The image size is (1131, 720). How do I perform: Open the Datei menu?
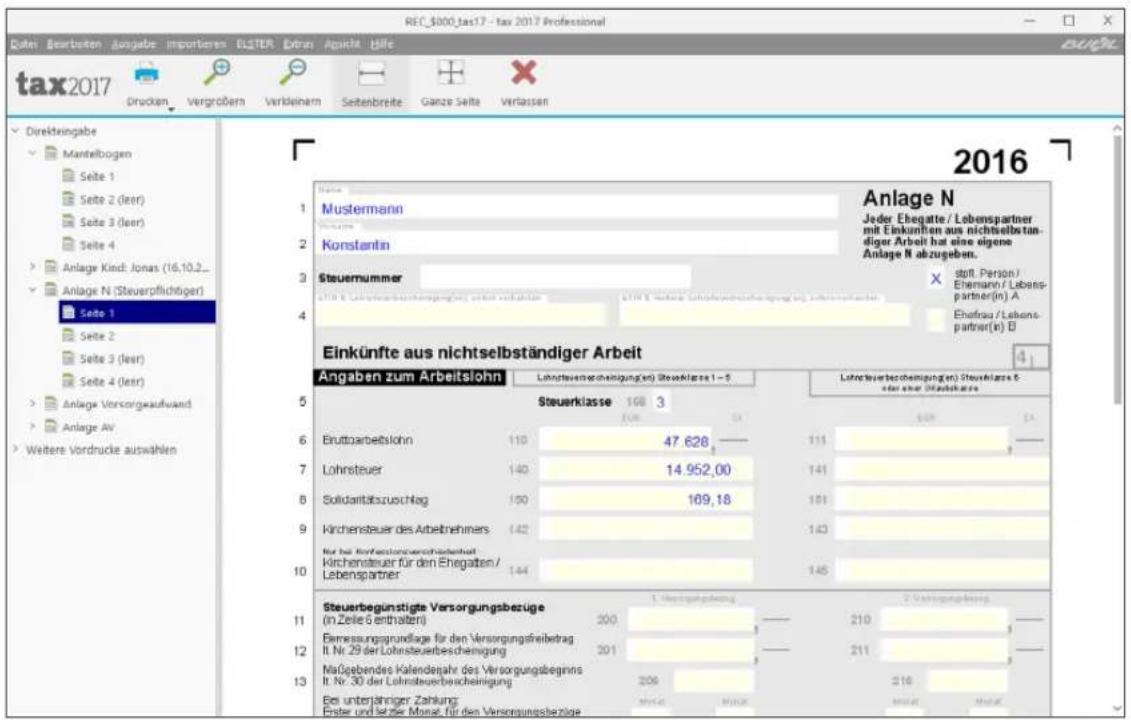[24, 44]
